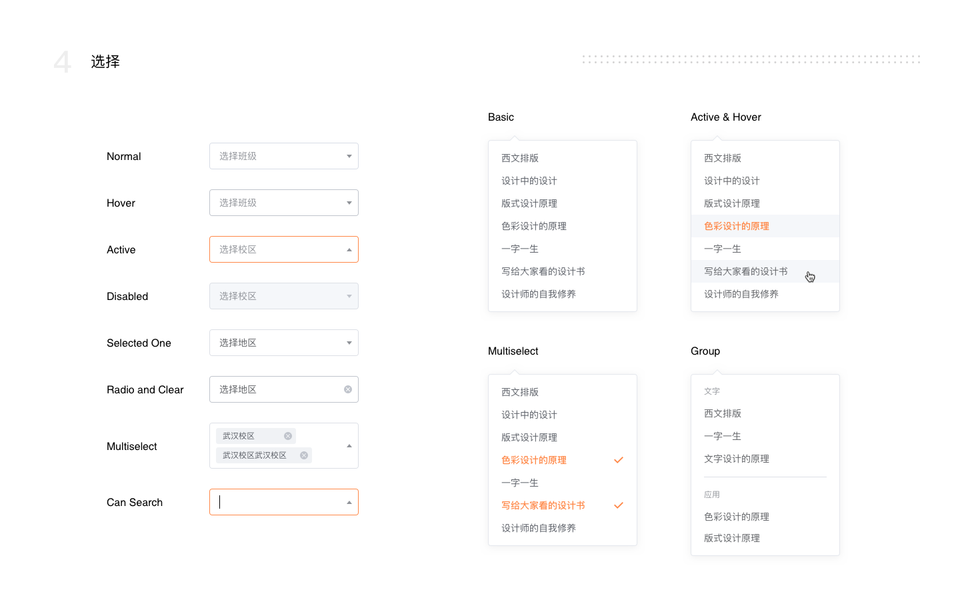Open the Hover state 选择班级 dropdown
The image size is (960, 600).
pyautogui.click(x=283, y=203)
